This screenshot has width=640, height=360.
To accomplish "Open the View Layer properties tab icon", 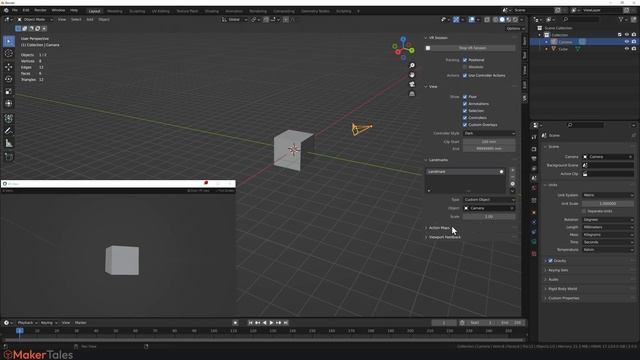I will point(534,169).
